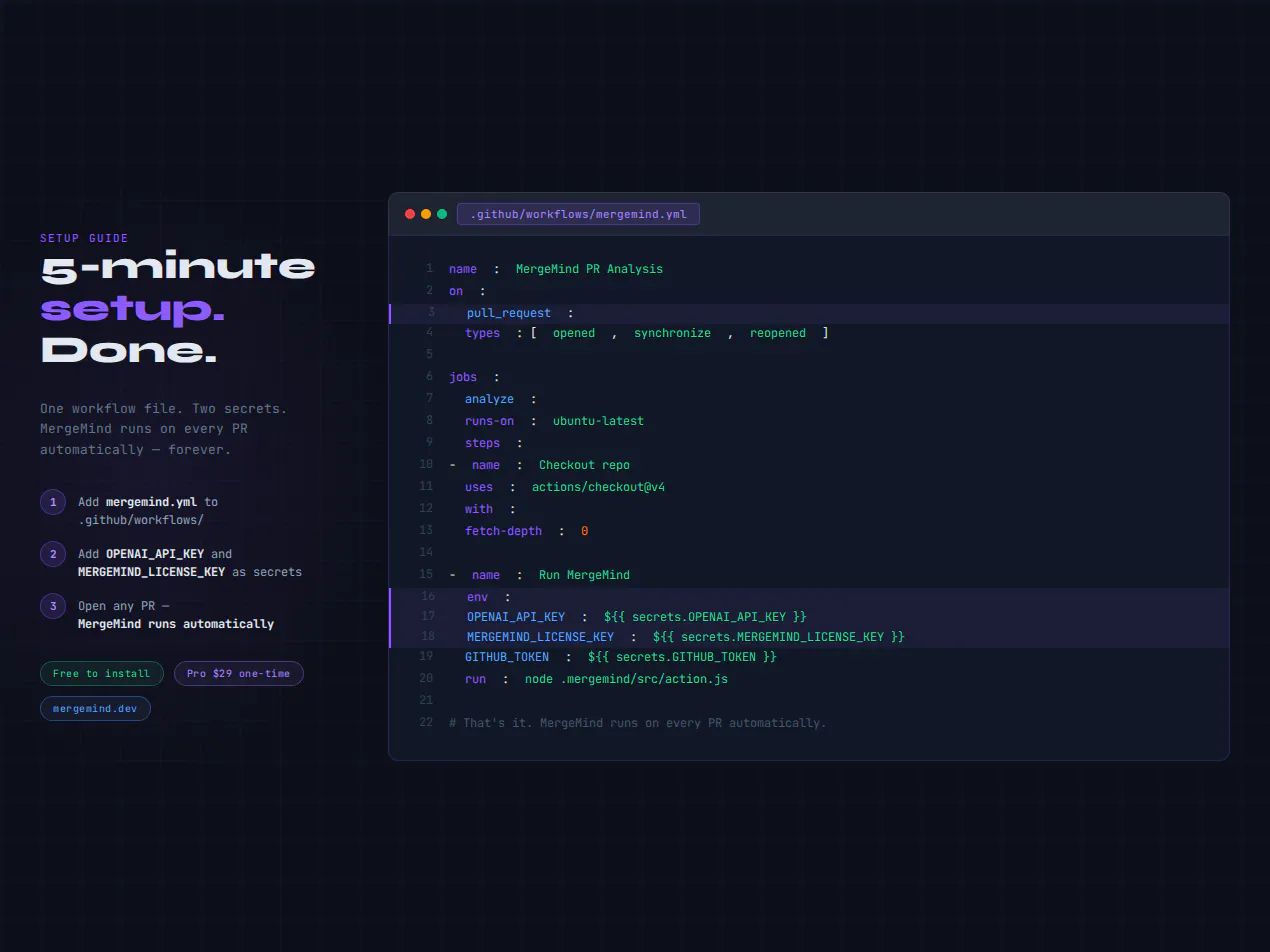The width and height of the screenshot is (1270, 952).
Task: Click the 'reopened' value in types list
Action: (x=778, y=333)
